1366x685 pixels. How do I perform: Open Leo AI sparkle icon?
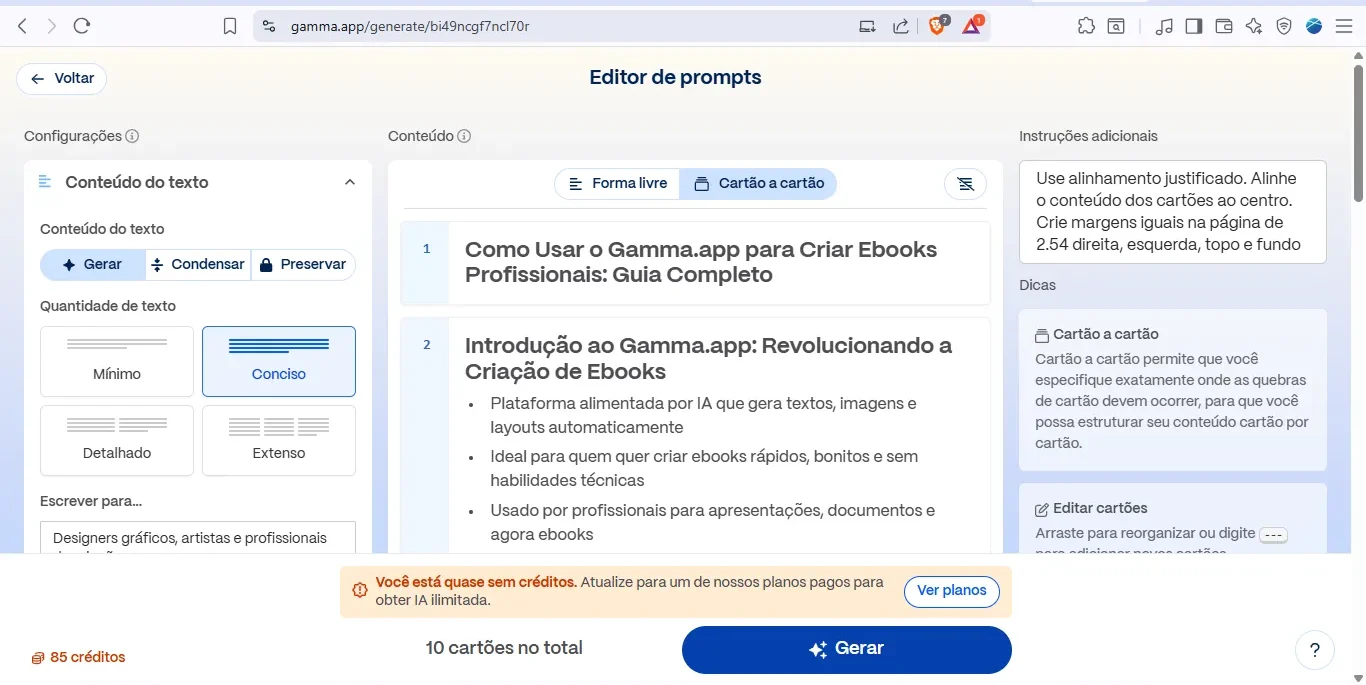pyautogui.click(x=1254, y=26)
